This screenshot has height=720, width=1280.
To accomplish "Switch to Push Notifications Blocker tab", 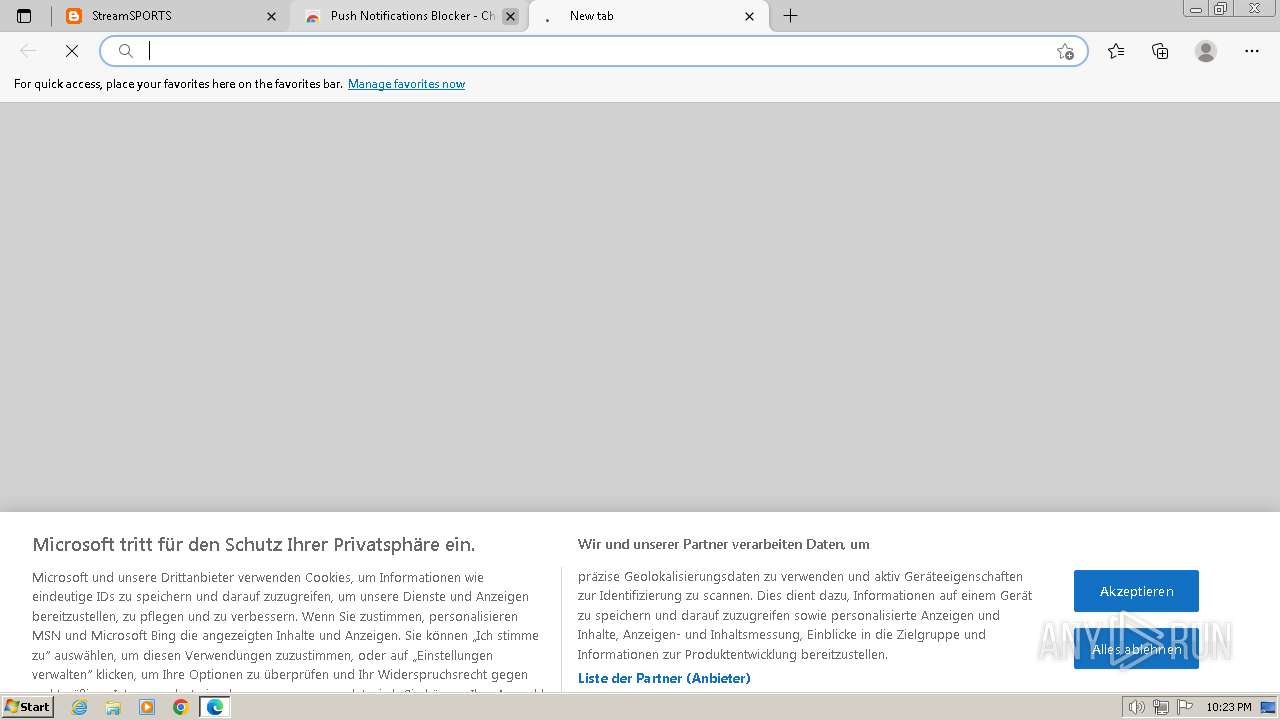I will point(410,16).
